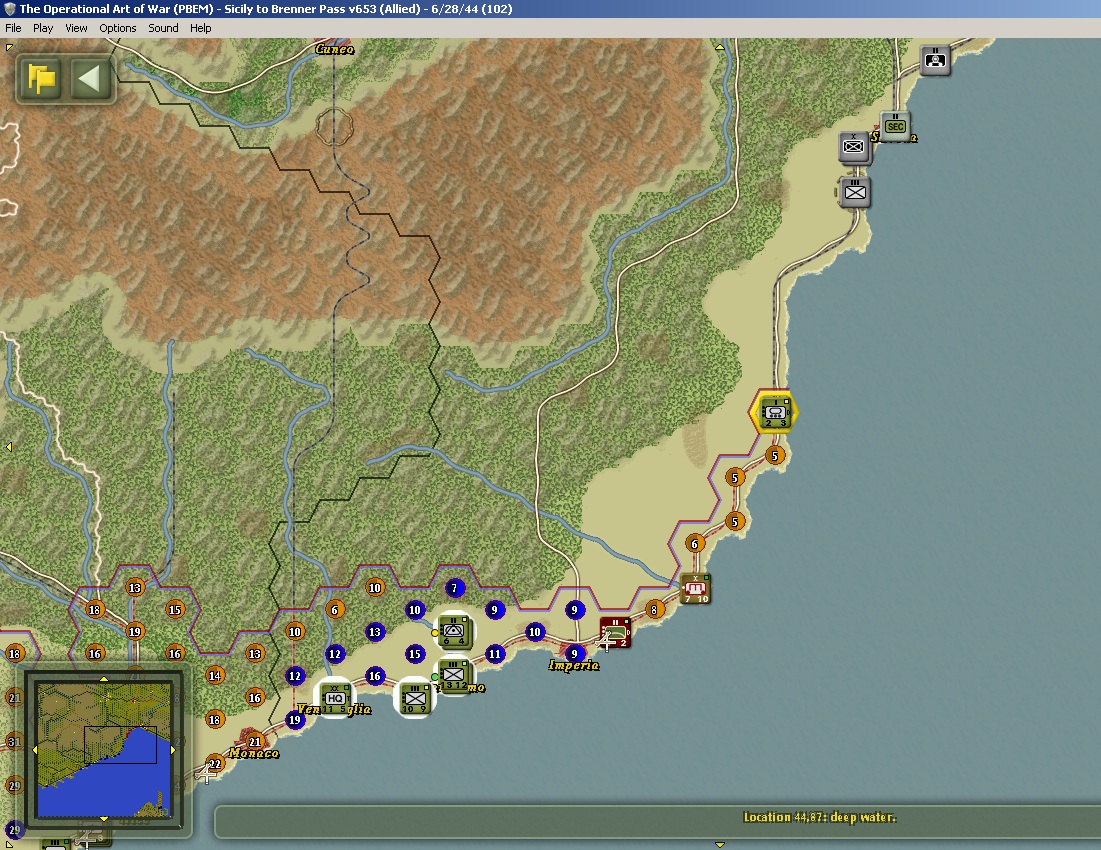Open the Play menu
This screenshot has width=1101, height=850.
coord(43,28)
